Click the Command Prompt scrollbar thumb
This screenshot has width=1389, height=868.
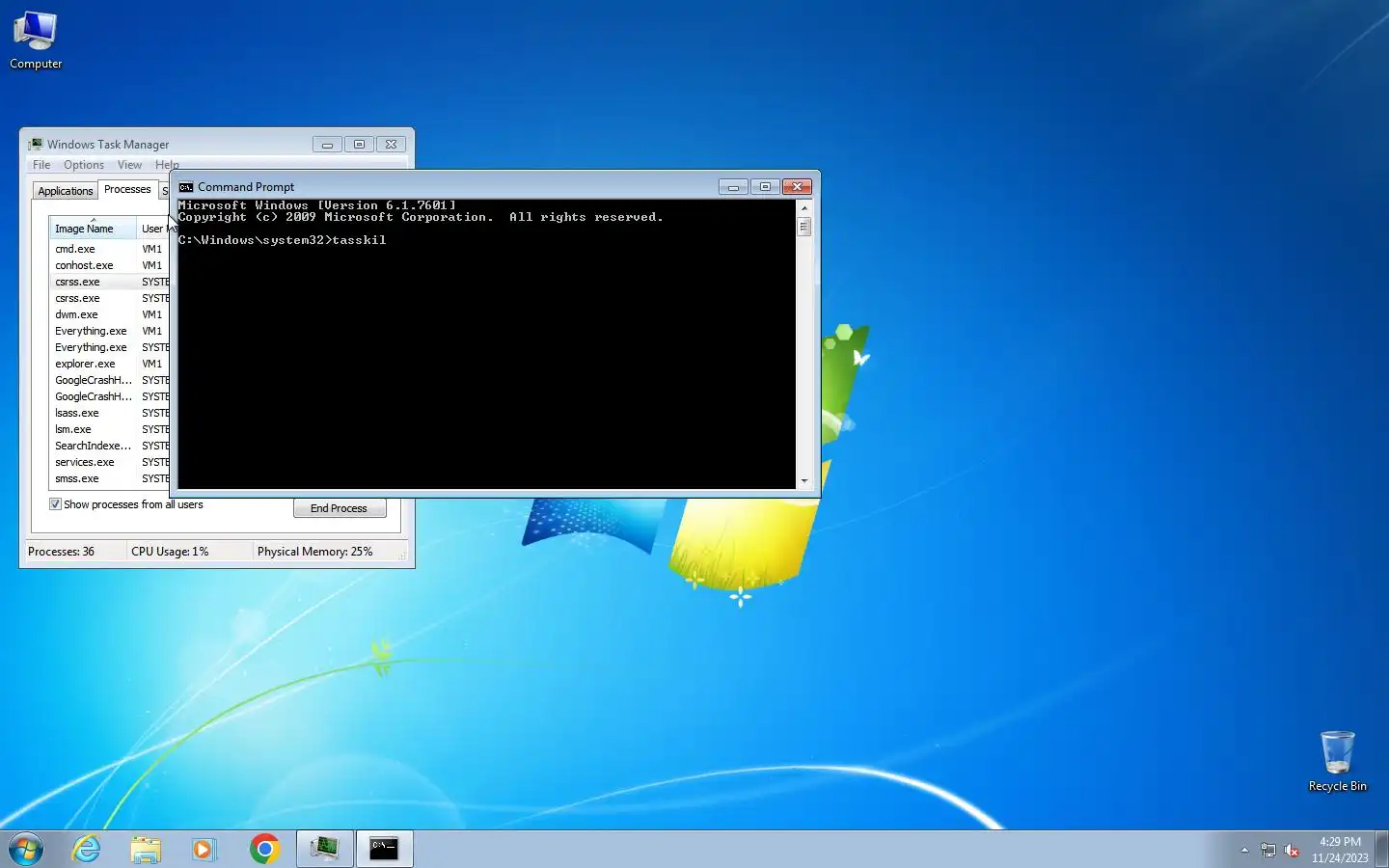(803, 227)
